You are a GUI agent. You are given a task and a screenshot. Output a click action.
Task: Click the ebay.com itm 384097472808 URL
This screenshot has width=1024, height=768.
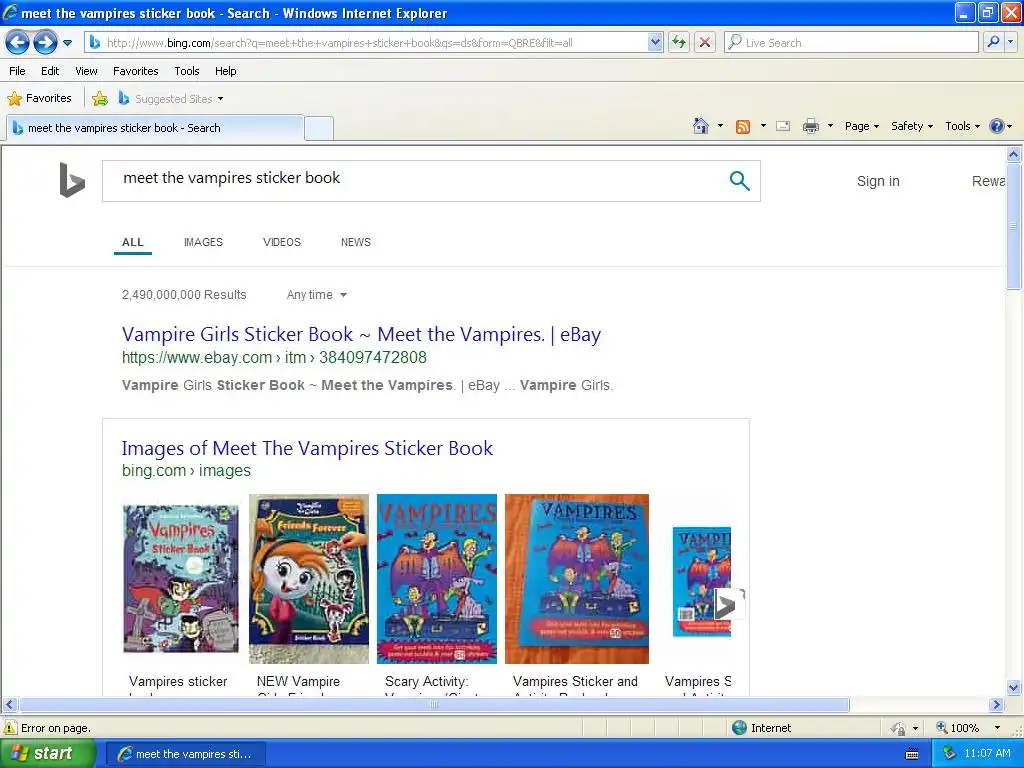pyautogui.click(x=274, y=358)
